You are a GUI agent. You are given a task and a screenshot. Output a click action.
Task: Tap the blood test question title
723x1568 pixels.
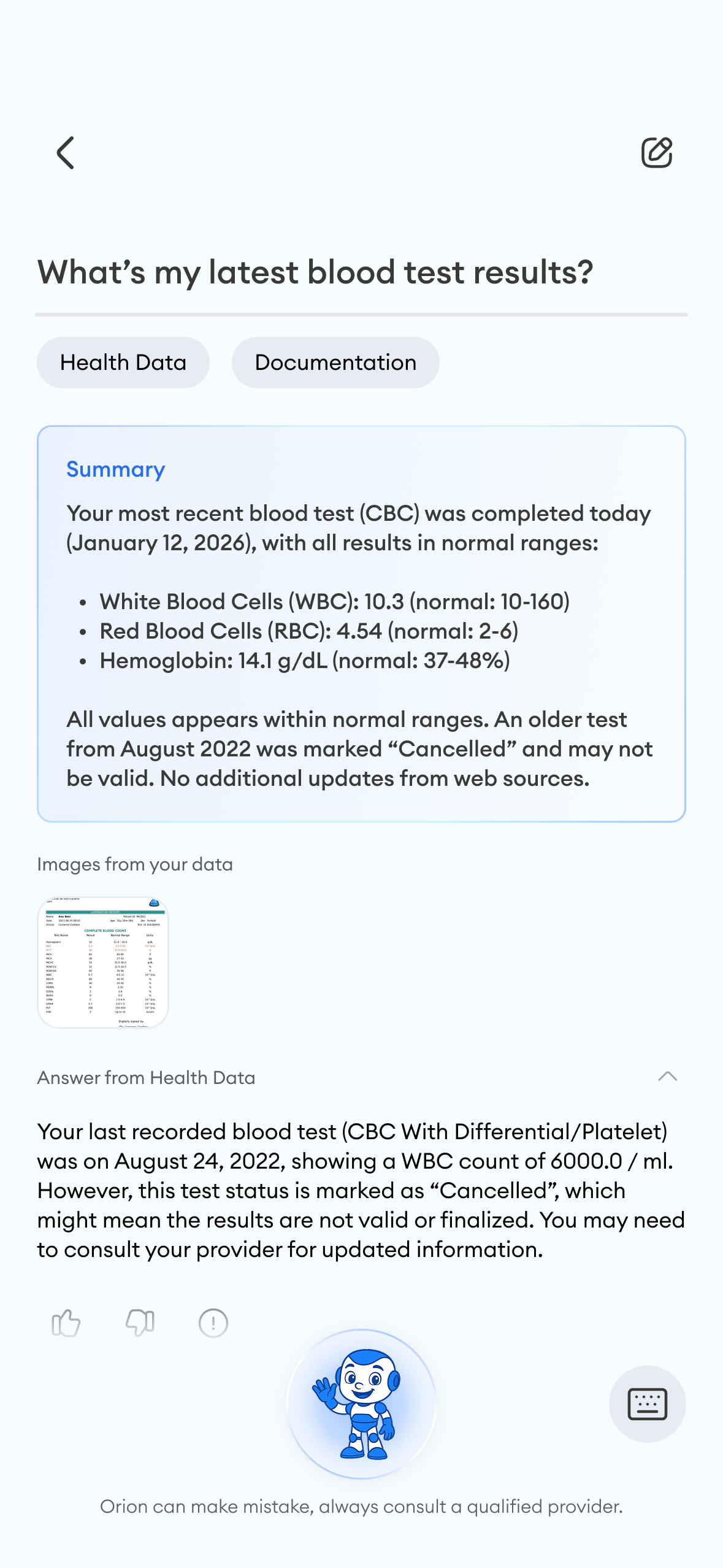(315, 272)
